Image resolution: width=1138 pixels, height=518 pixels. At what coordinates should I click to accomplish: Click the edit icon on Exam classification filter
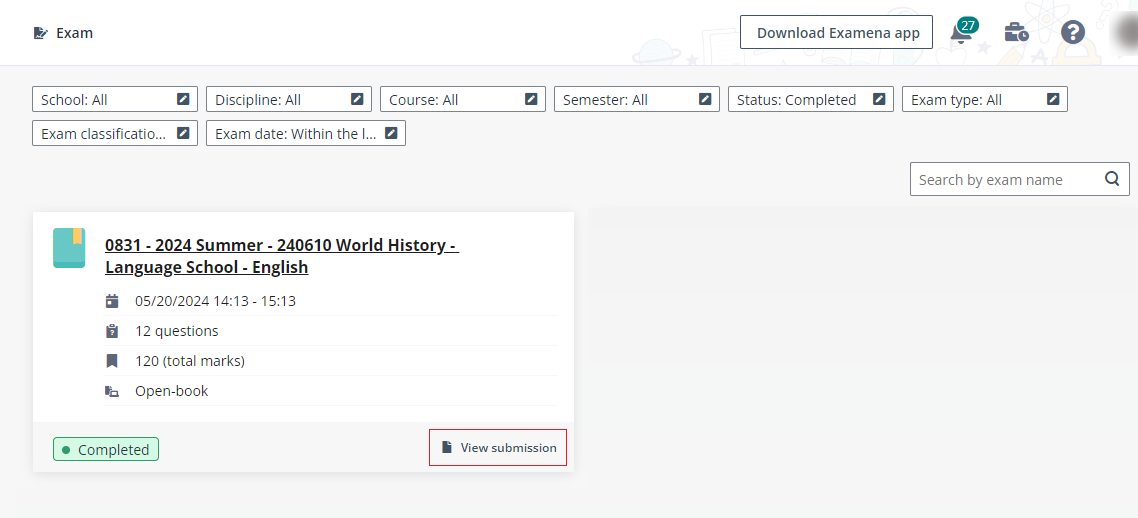(183, 133)
